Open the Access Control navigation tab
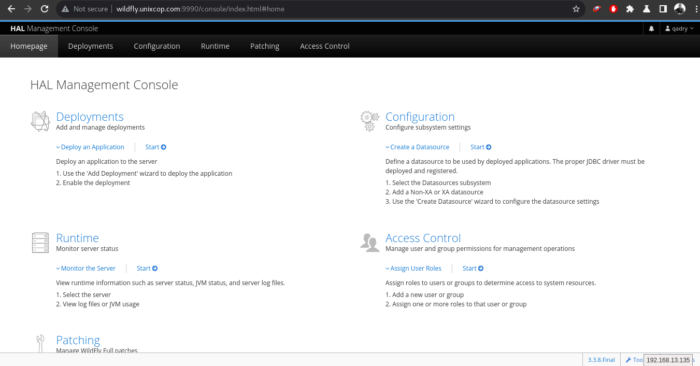The height and width of the screenshot is (366, 700). [325, 46]
